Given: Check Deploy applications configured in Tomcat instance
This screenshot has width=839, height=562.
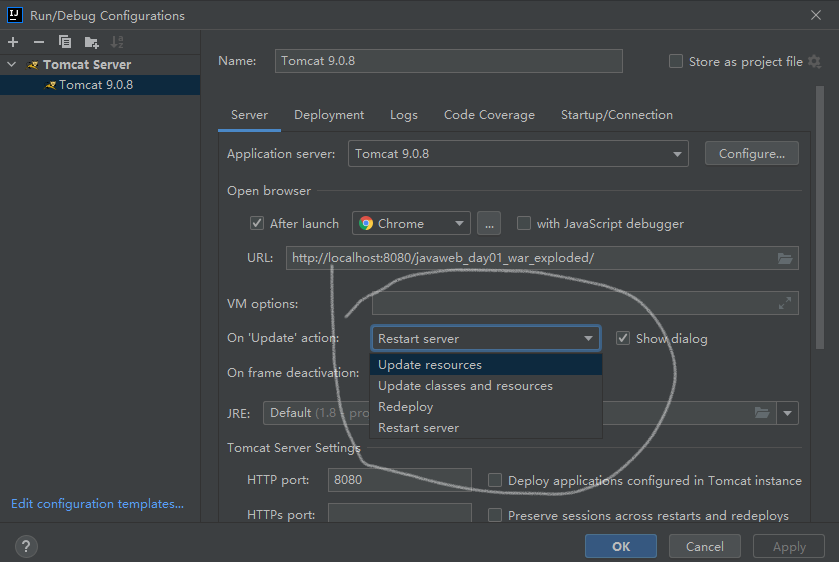Looking at the screenshot, I should (495, 480).
